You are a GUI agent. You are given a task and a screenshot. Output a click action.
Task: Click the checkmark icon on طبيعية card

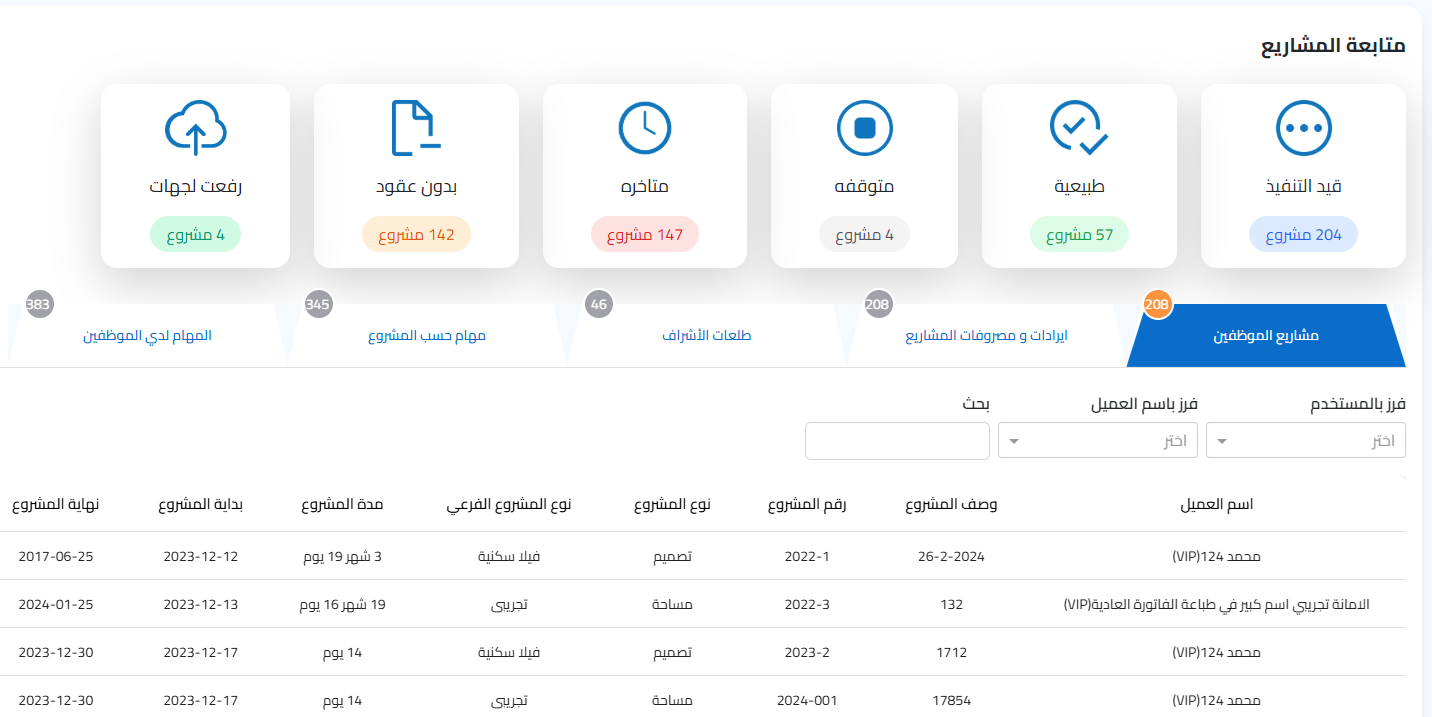click(1079, 129)
